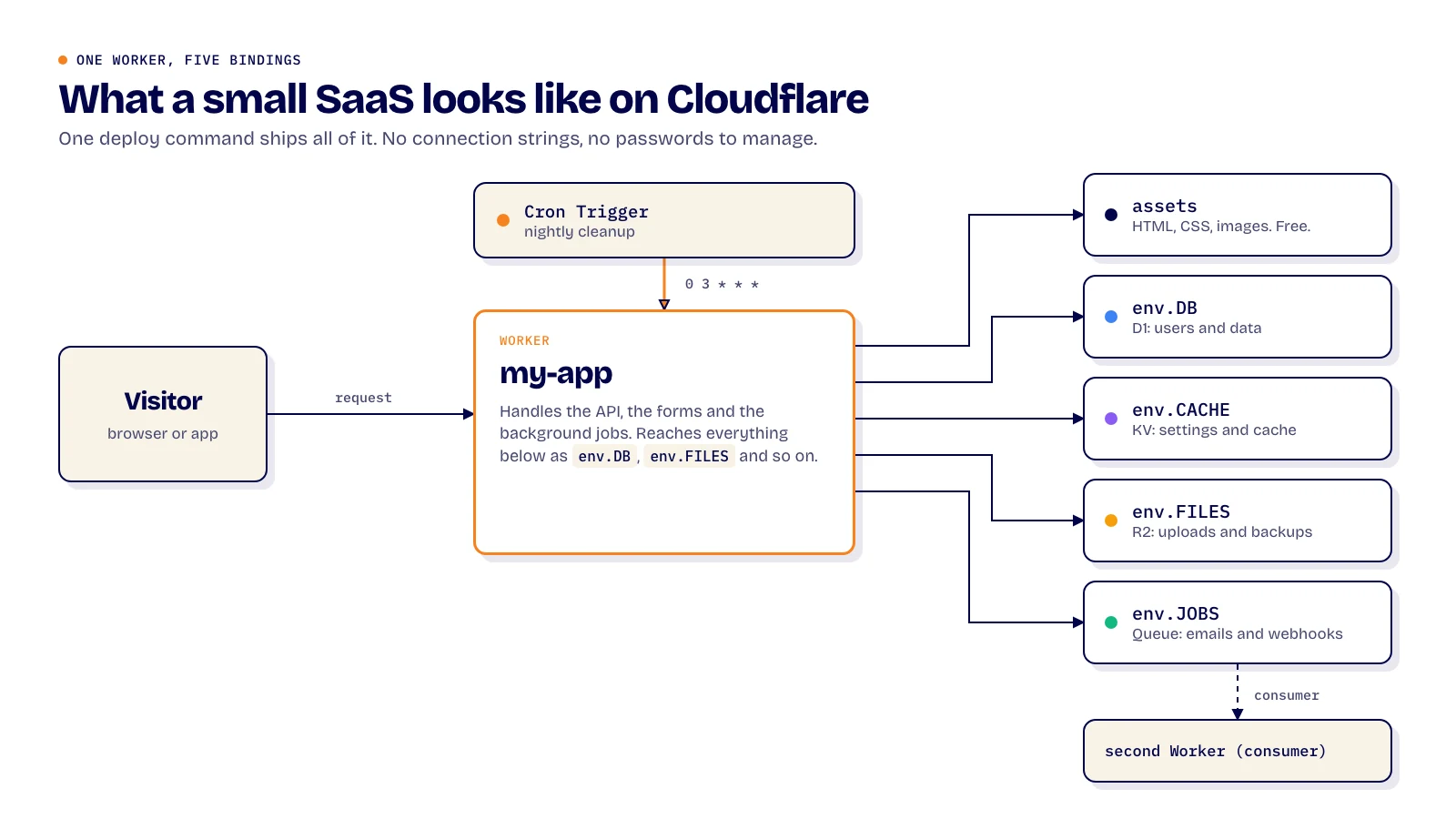Click the dark navy dot beside assets
This screenshot has height=819, width=1456.
pyautogui.click(x=1111, y=215)
